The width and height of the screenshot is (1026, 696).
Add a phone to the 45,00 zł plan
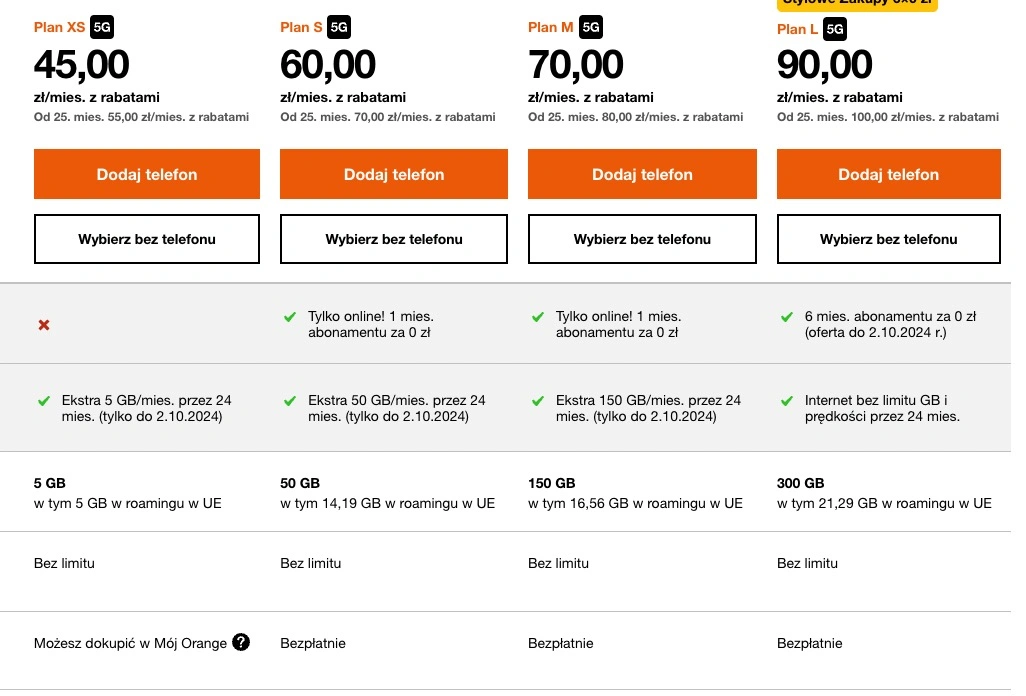click(x=147, y=174)
